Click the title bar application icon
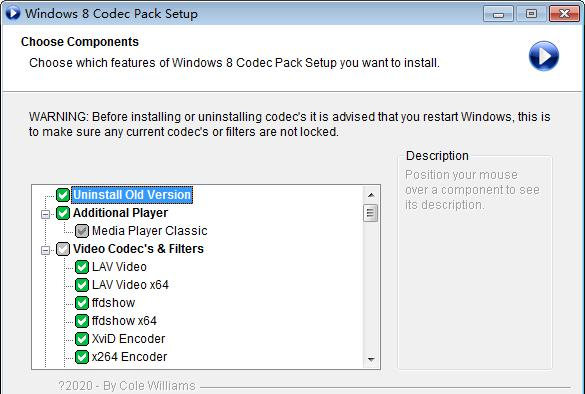Viewport: 585px width, 394px height. click(x=13, y=13)
